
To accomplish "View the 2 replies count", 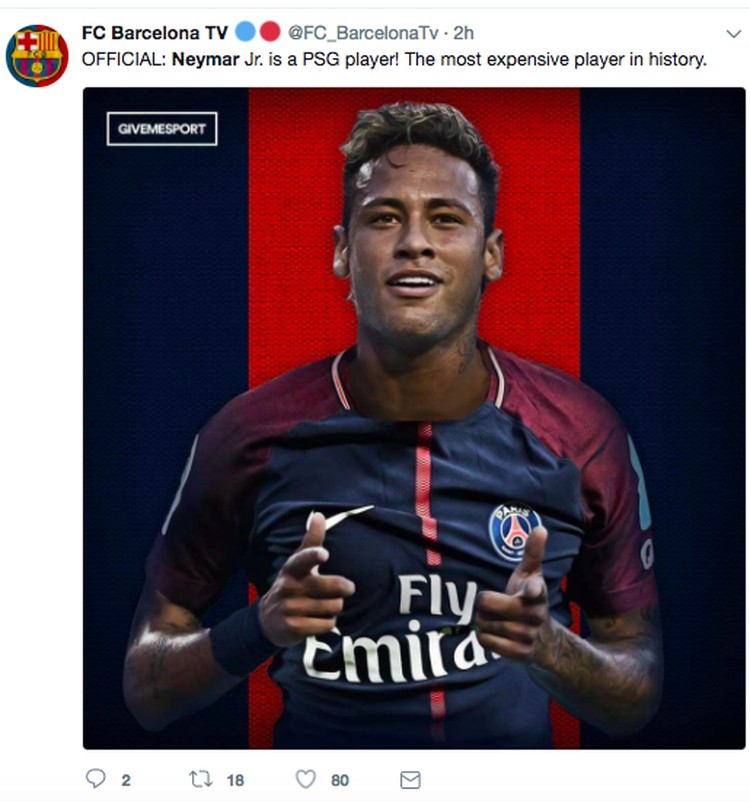I will tap(126, 781).
